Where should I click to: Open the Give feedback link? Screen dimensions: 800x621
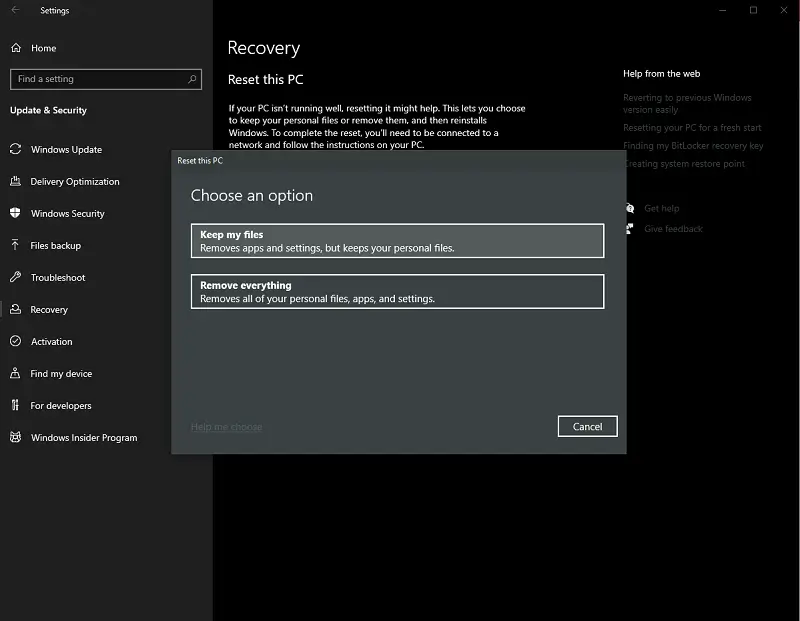(673, 229)
